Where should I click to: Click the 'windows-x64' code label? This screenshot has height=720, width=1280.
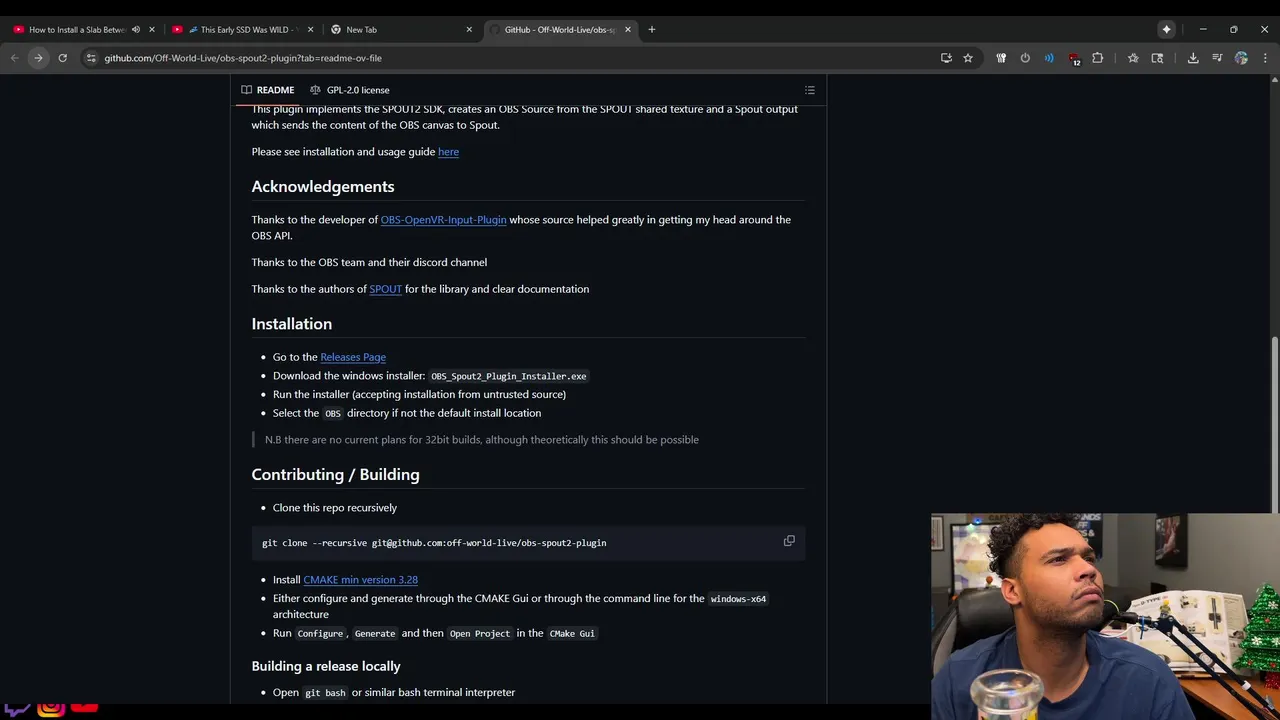738,599
